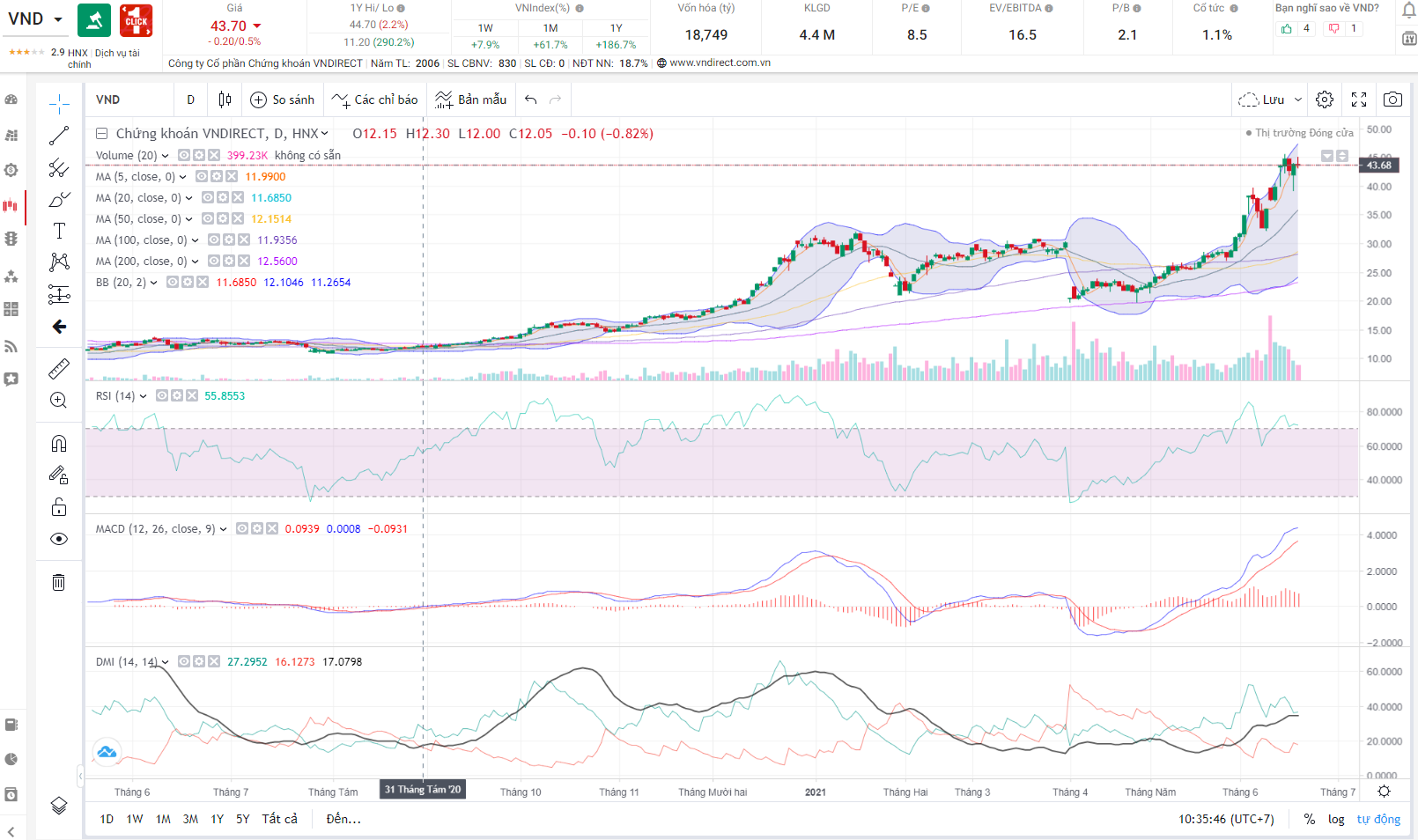Select the ruler measure tool
Image resolution: width=1418 pixels, height=840 pixels.
tap(59, 368)
